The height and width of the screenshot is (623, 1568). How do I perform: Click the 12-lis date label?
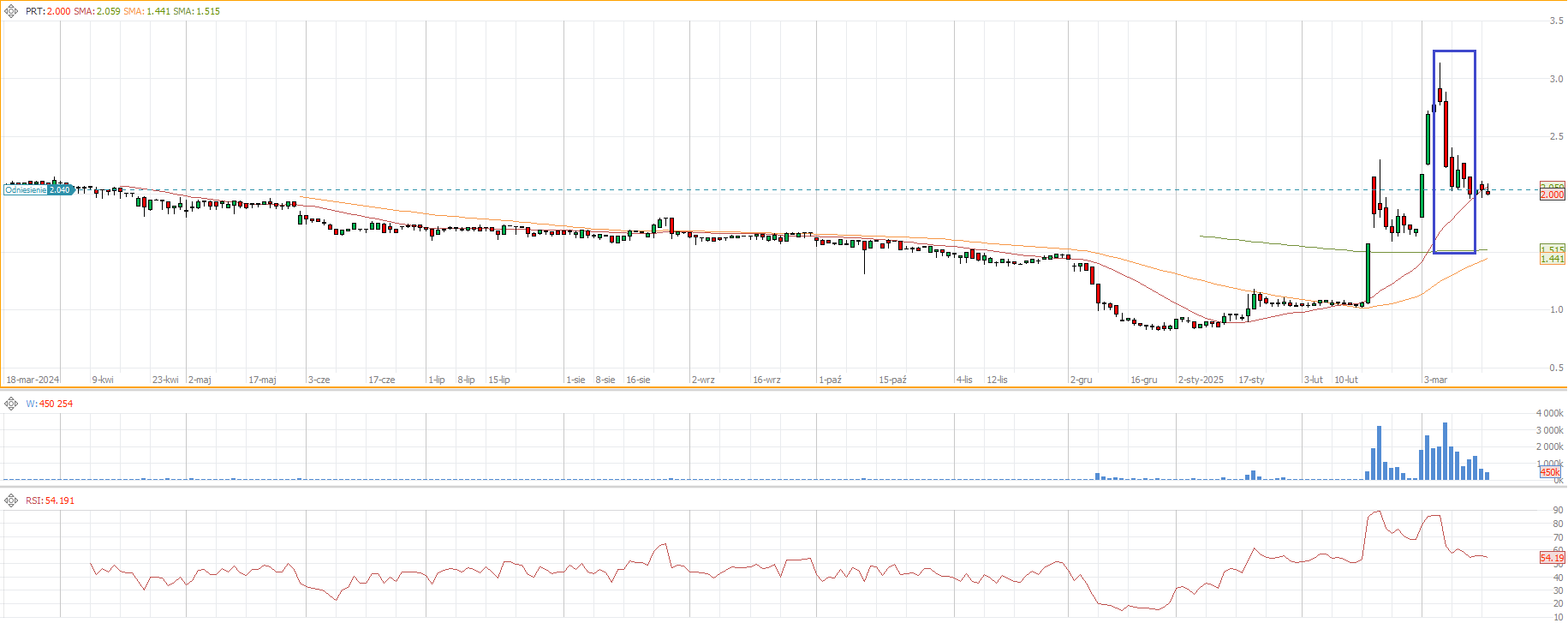click(997, 380)
